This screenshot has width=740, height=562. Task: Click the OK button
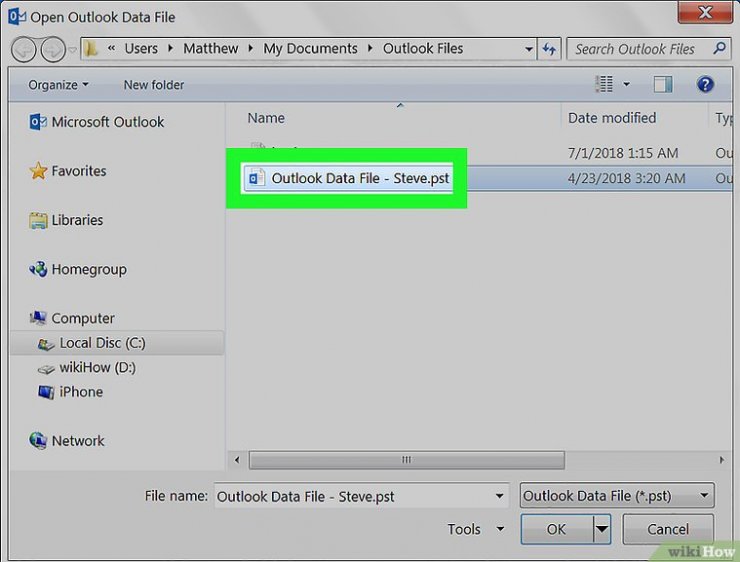tap(556, 529)
